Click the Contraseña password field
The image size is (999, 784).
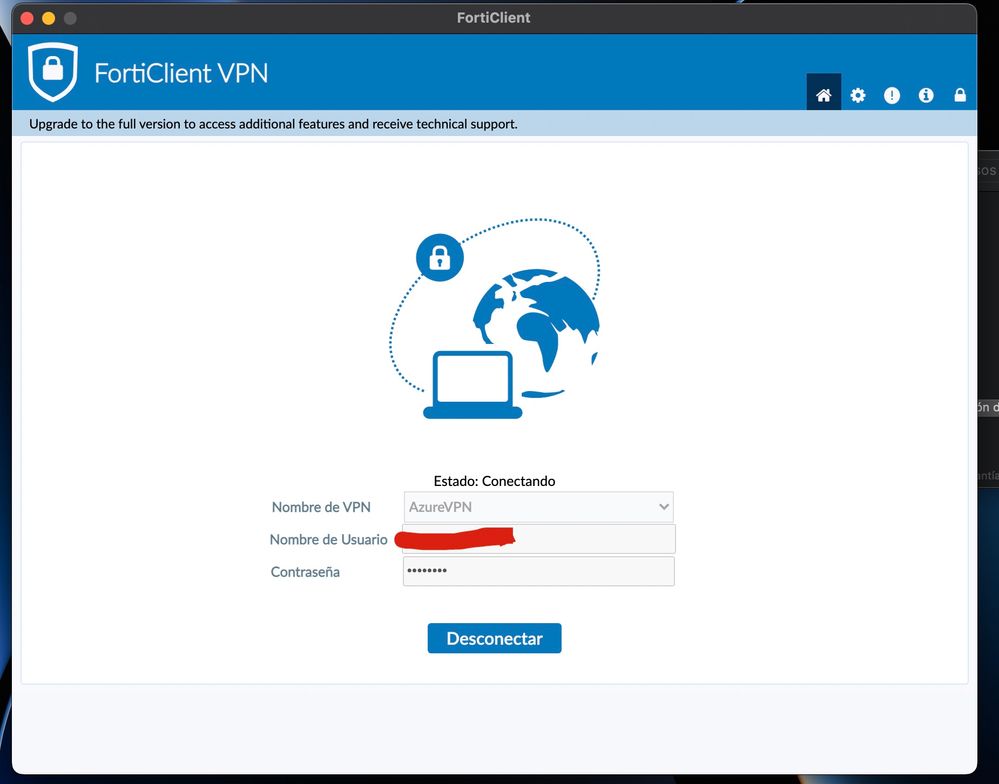coord(538,571)
